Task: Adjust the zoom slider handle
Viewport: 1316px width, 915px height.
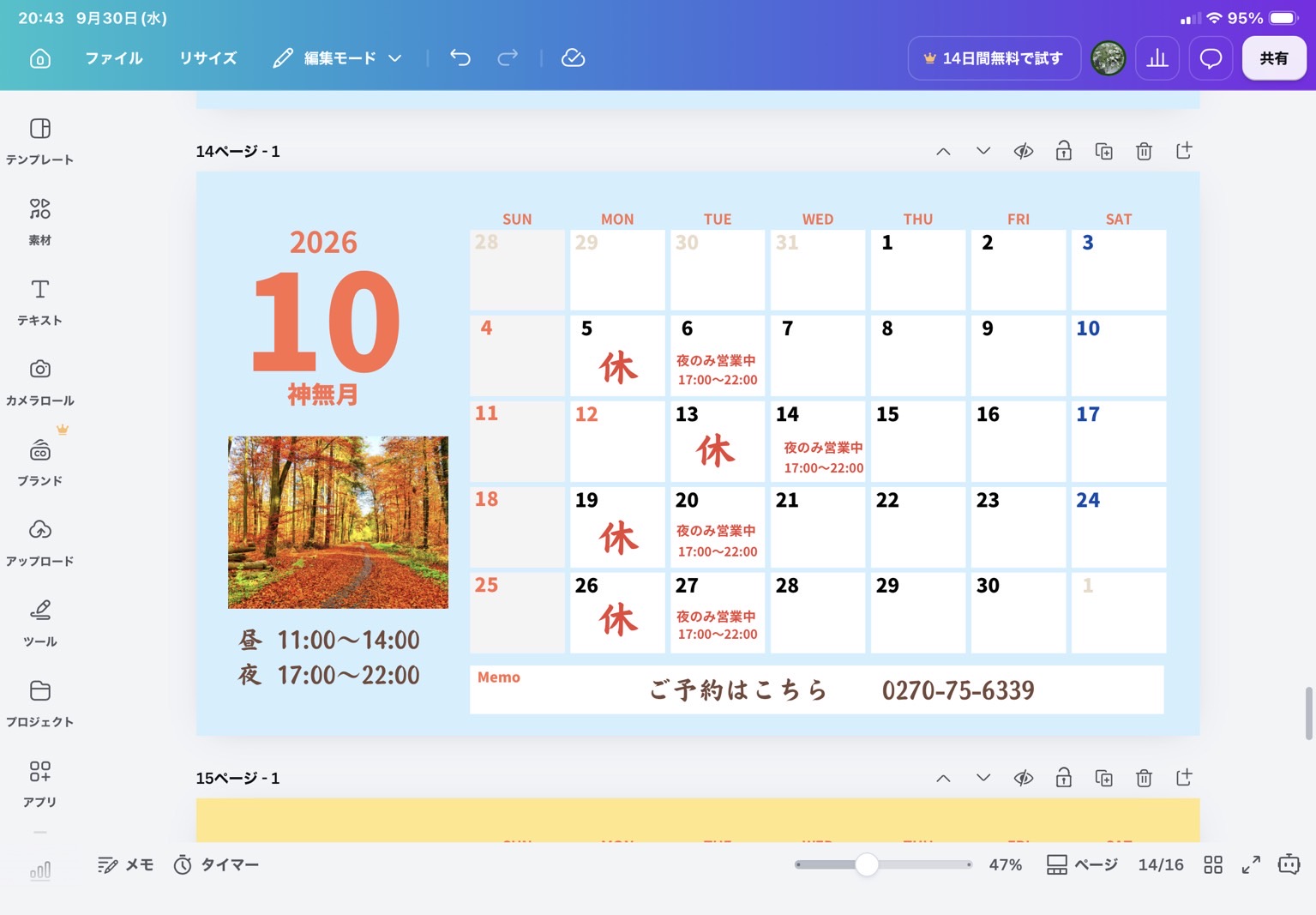Action: click(867, 864)
